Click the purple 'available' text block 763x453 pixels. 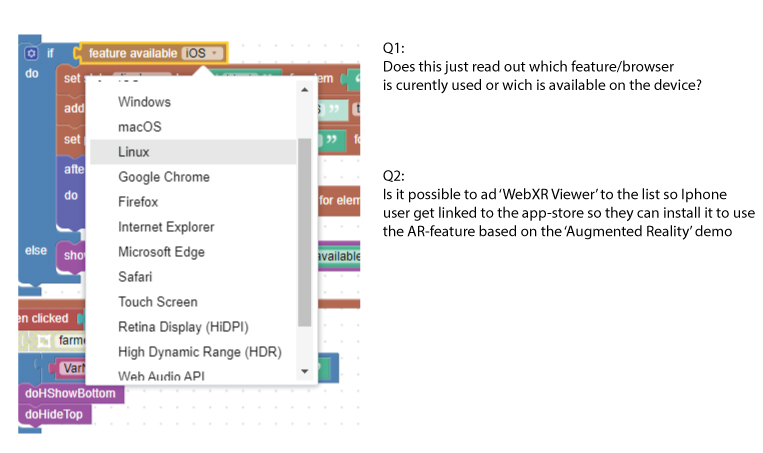pos(339,256)
